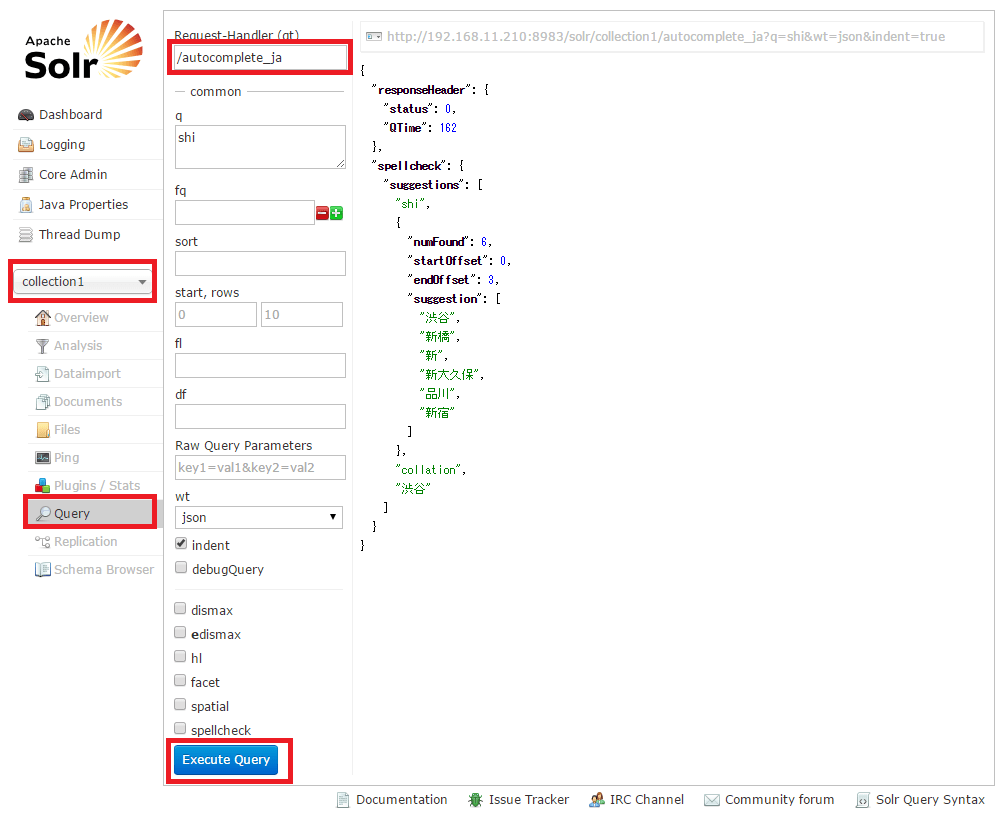
Task: Click the Community forum envelope icon
Action: click(711, 799)
